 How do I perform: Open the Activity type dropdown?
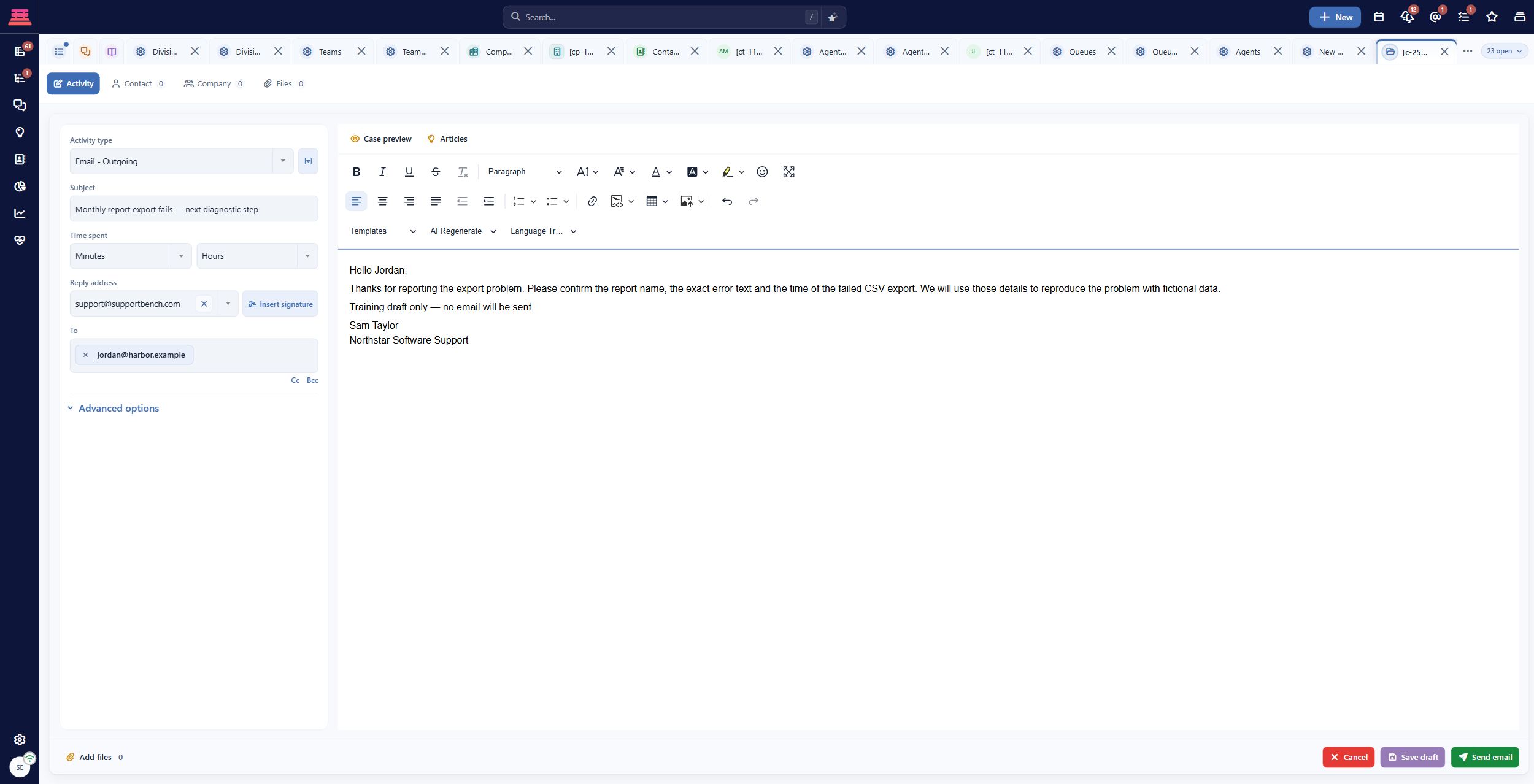tap(182, 161)
